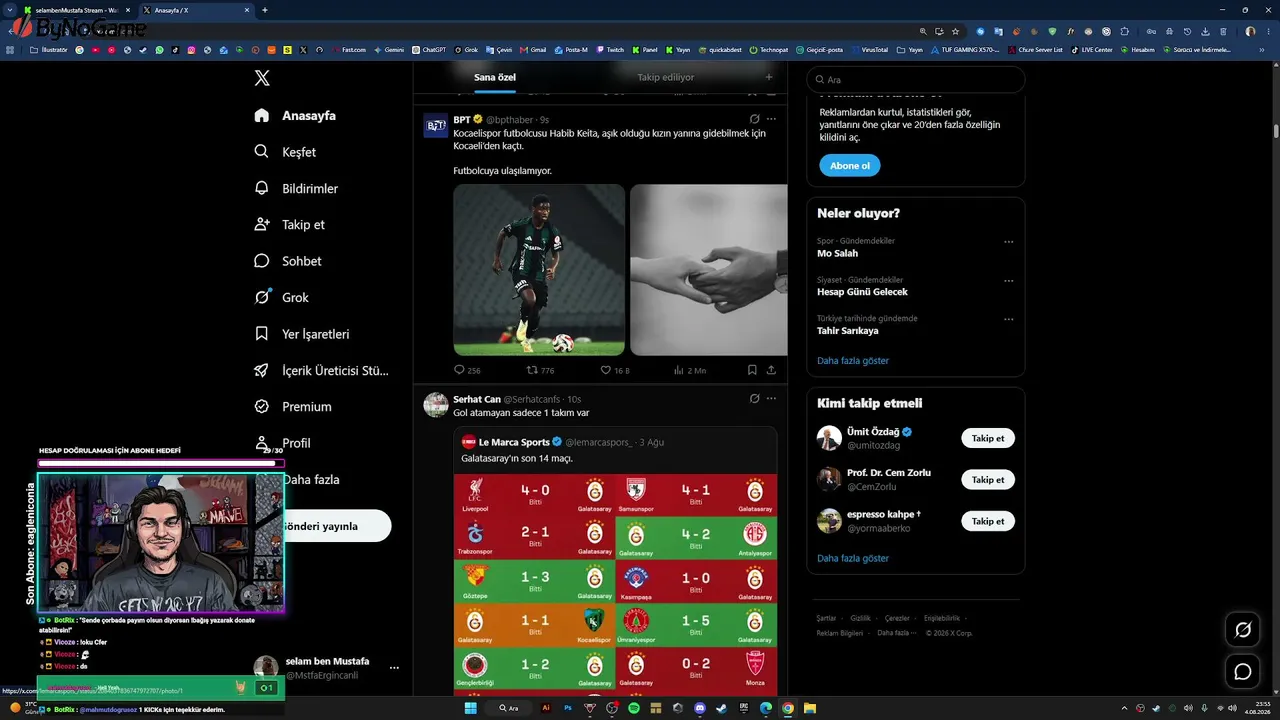Open Yer İşaretleri bookmarks page
The height and width of the screenshot is (720, 1280).
[302, 334]
